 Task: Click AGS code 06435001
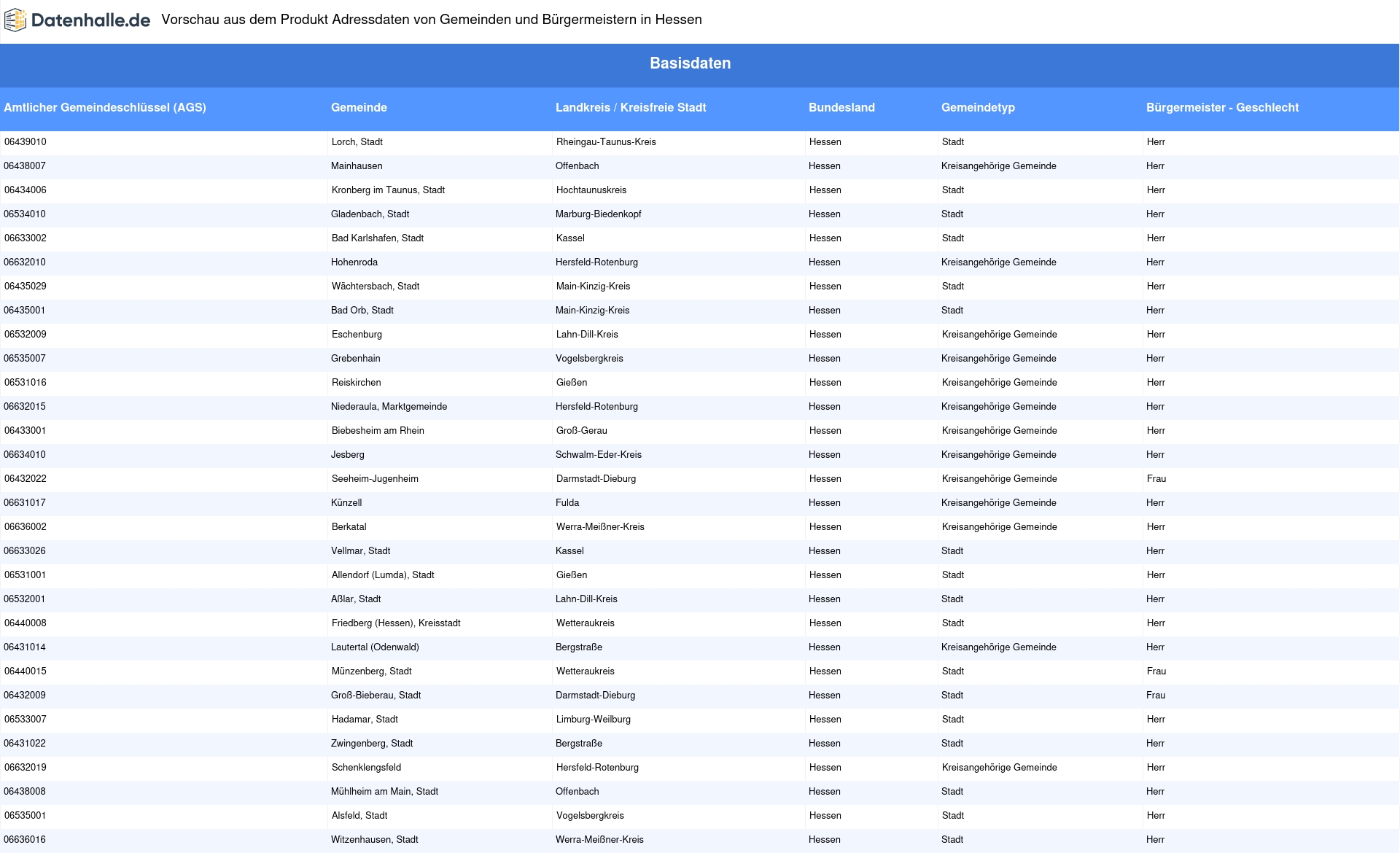25,311
